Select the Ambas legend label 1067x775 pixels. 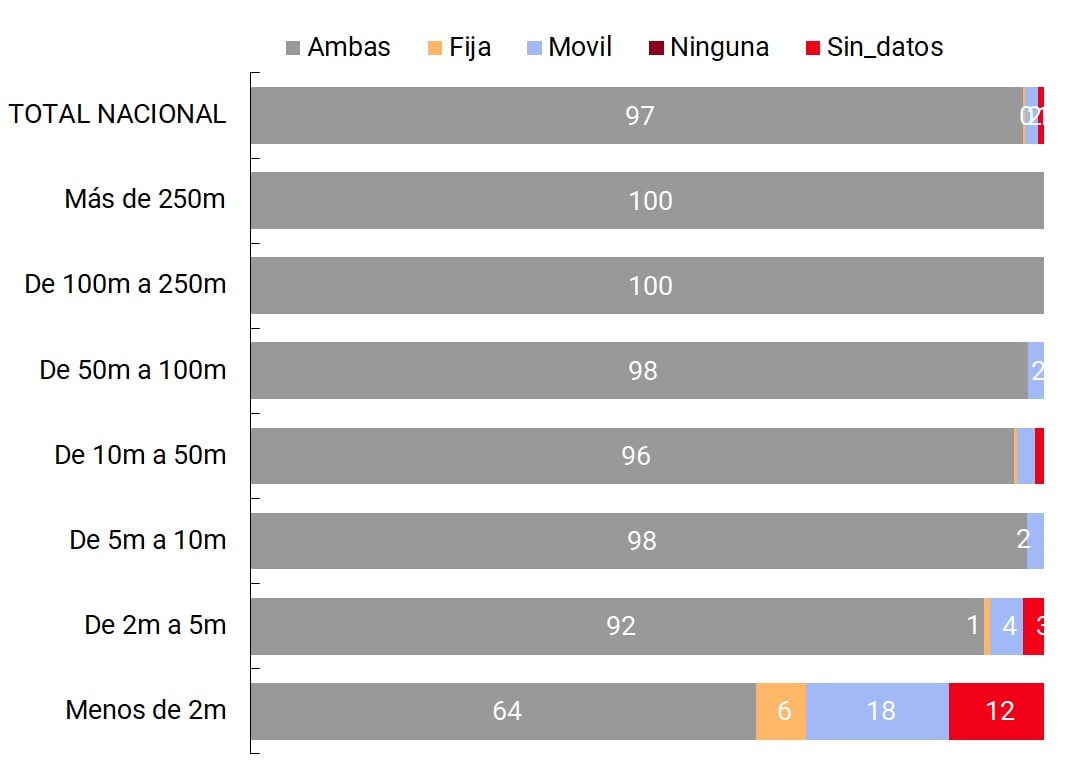point(349,47)
